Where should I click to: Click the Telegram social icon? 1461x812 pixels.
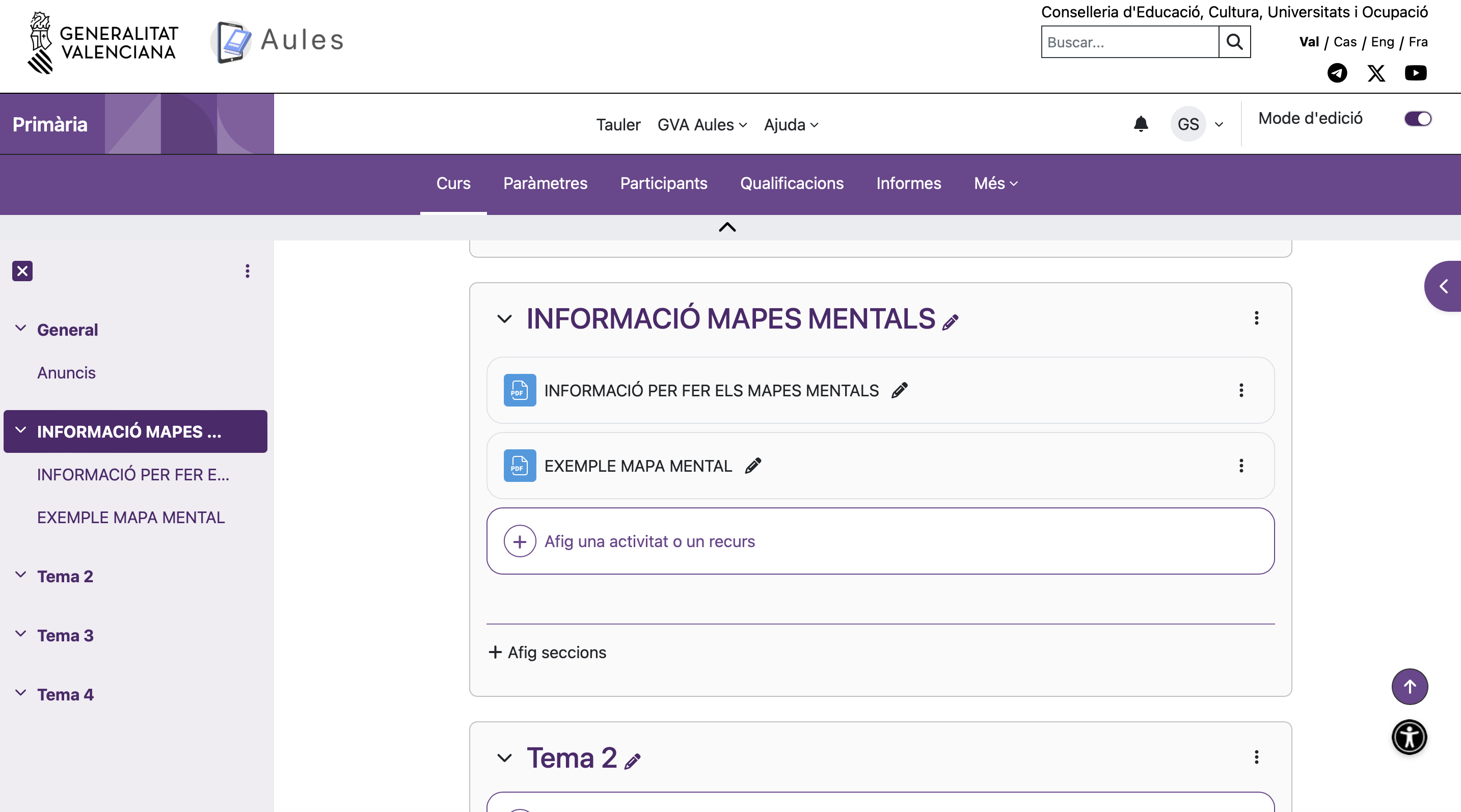pyautogui.click(x=1337, y=73)
